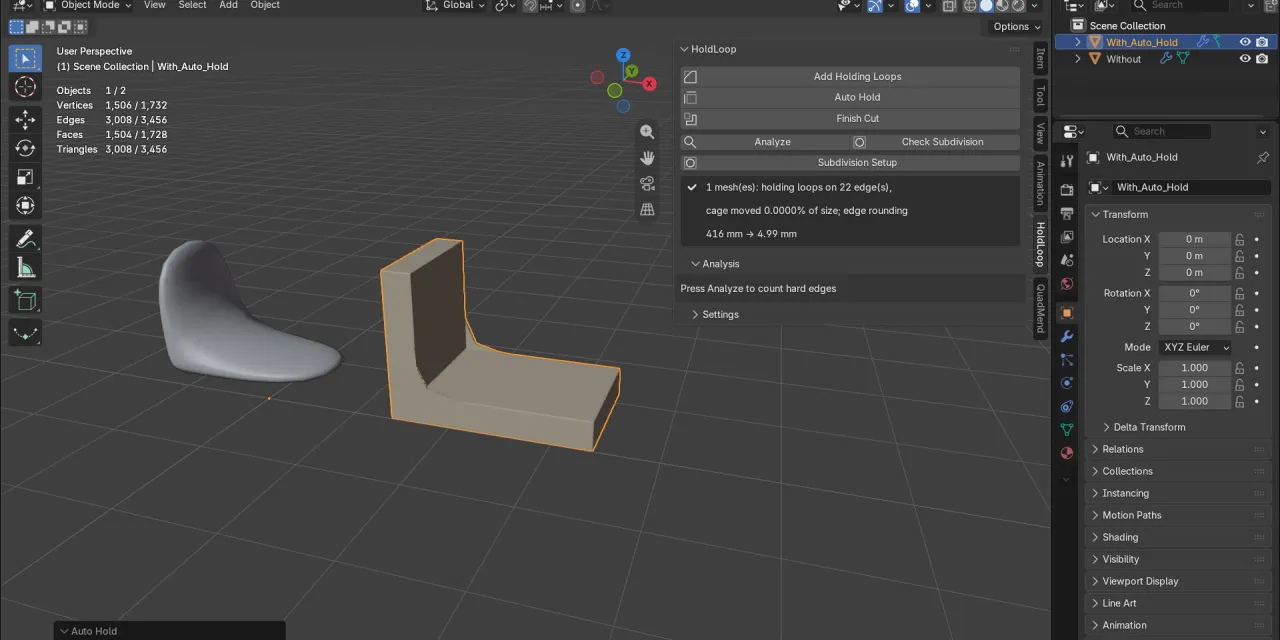Viewport: 1280px width, 640px height.
Task: Disable rendering of Without via camera icon
Action: pyautogui.click(x=1262, y=59)
